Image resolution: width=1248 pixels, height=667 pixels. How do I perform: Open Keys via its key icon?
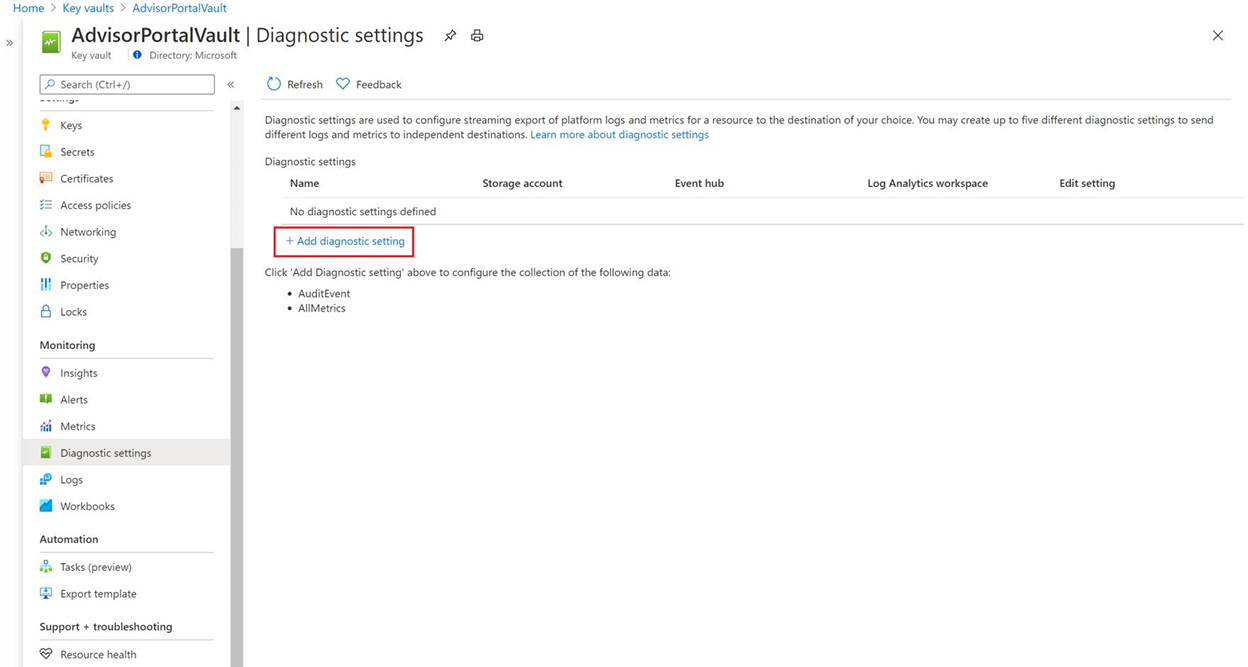coord(46,125)
